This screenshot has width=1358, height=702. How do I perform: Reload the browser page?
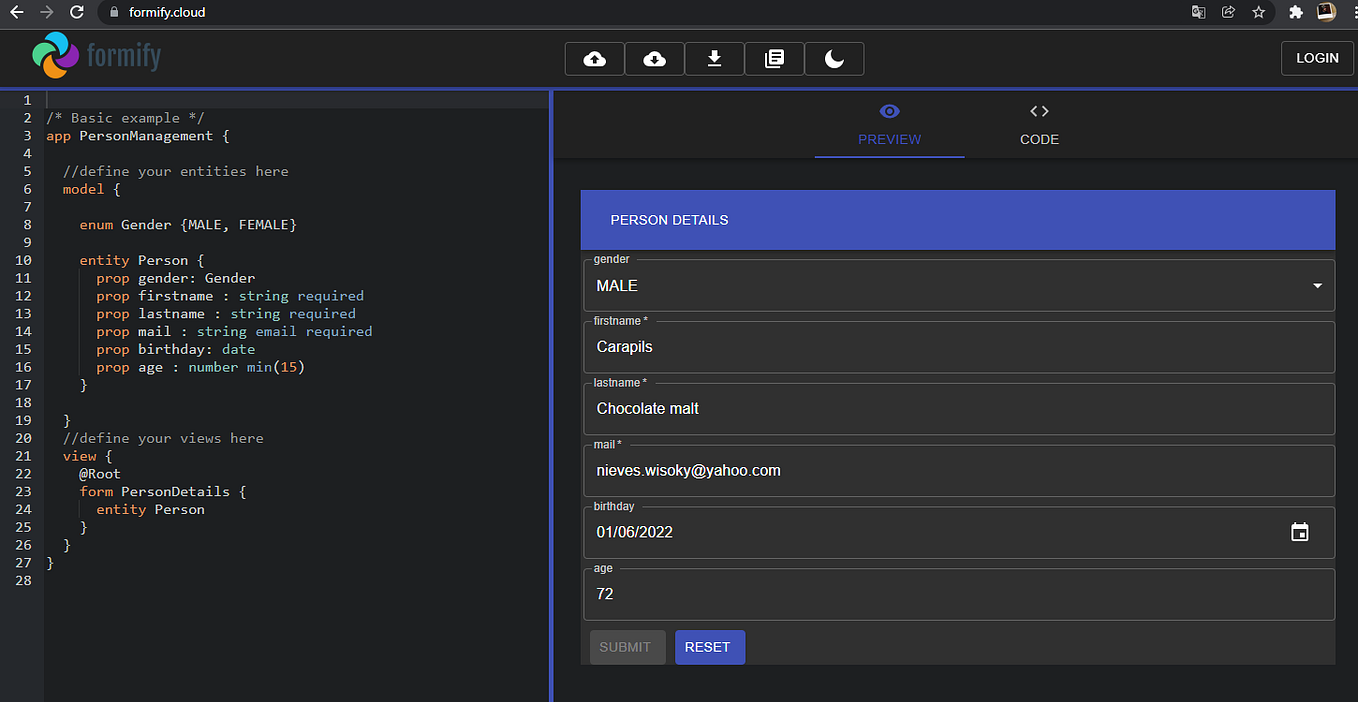click(x=77, y=12)
